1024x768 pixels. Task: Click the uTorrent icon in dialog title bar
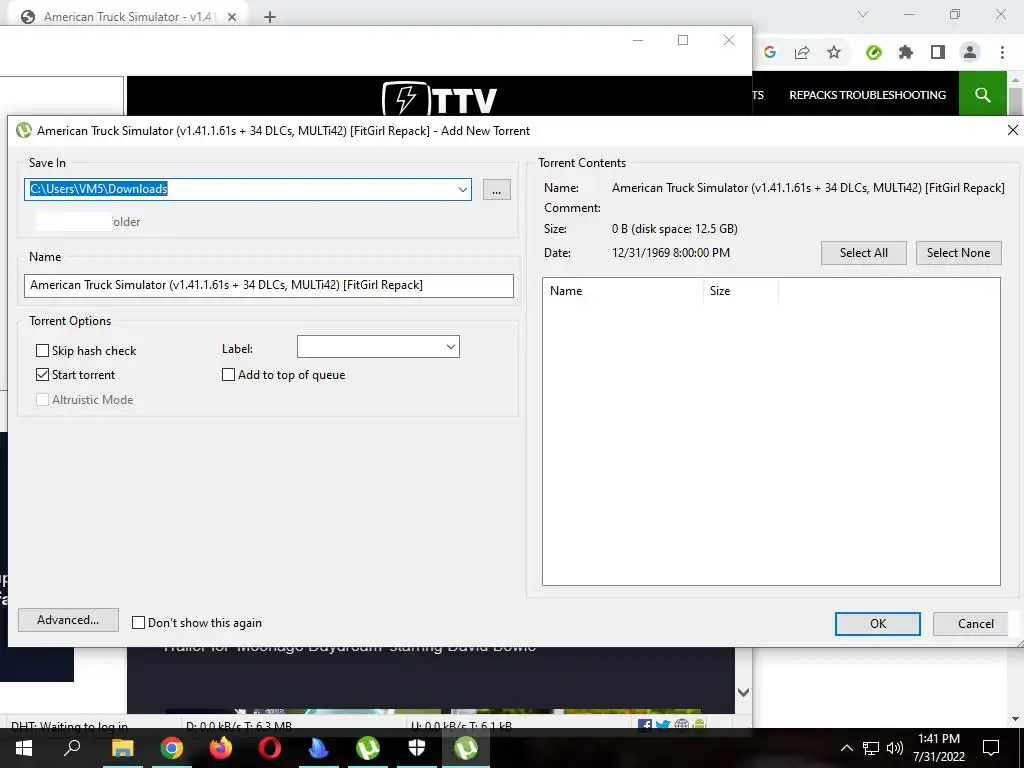24,131
